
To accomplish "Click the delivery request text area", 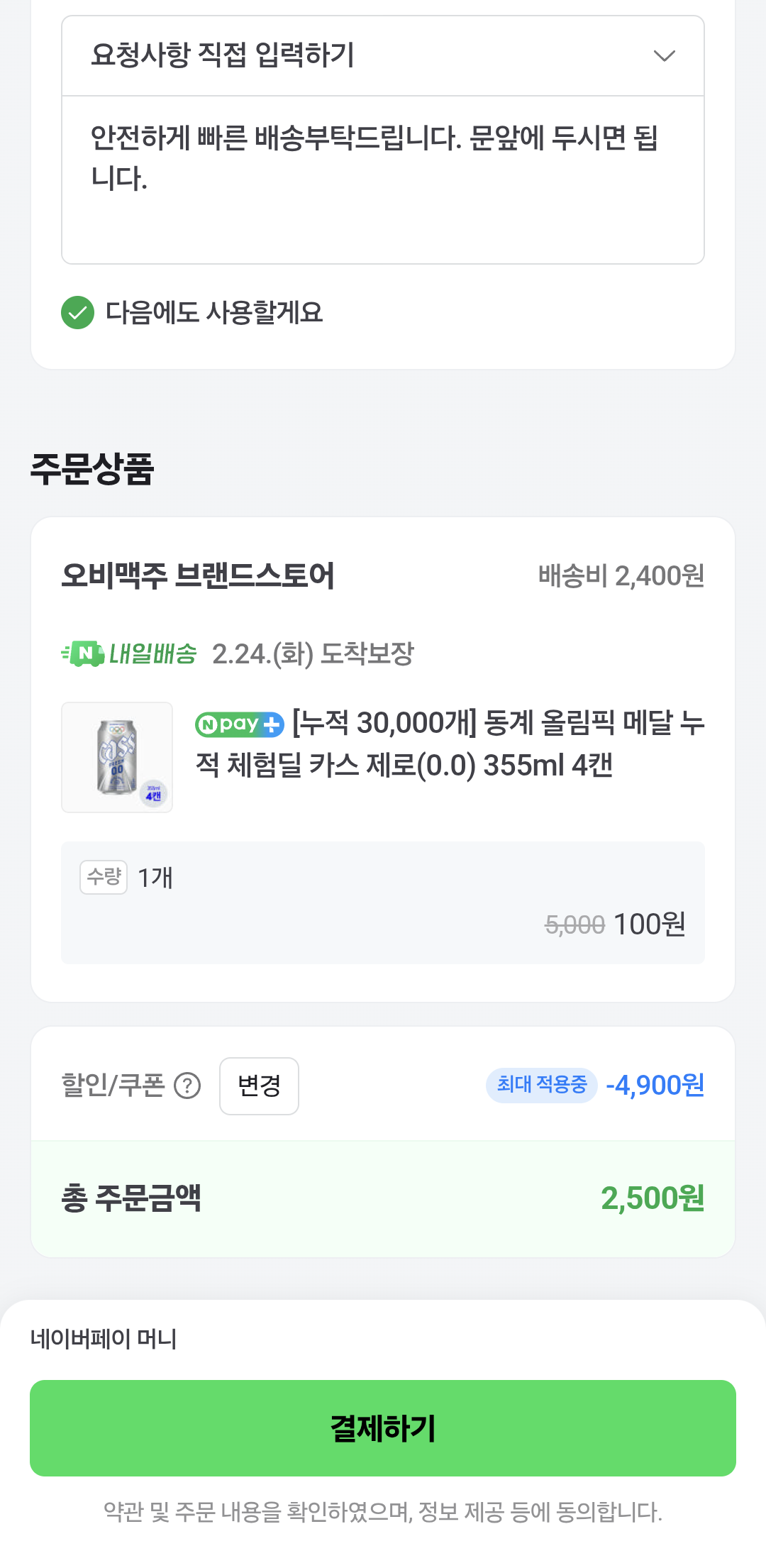I will coord(382,180).
